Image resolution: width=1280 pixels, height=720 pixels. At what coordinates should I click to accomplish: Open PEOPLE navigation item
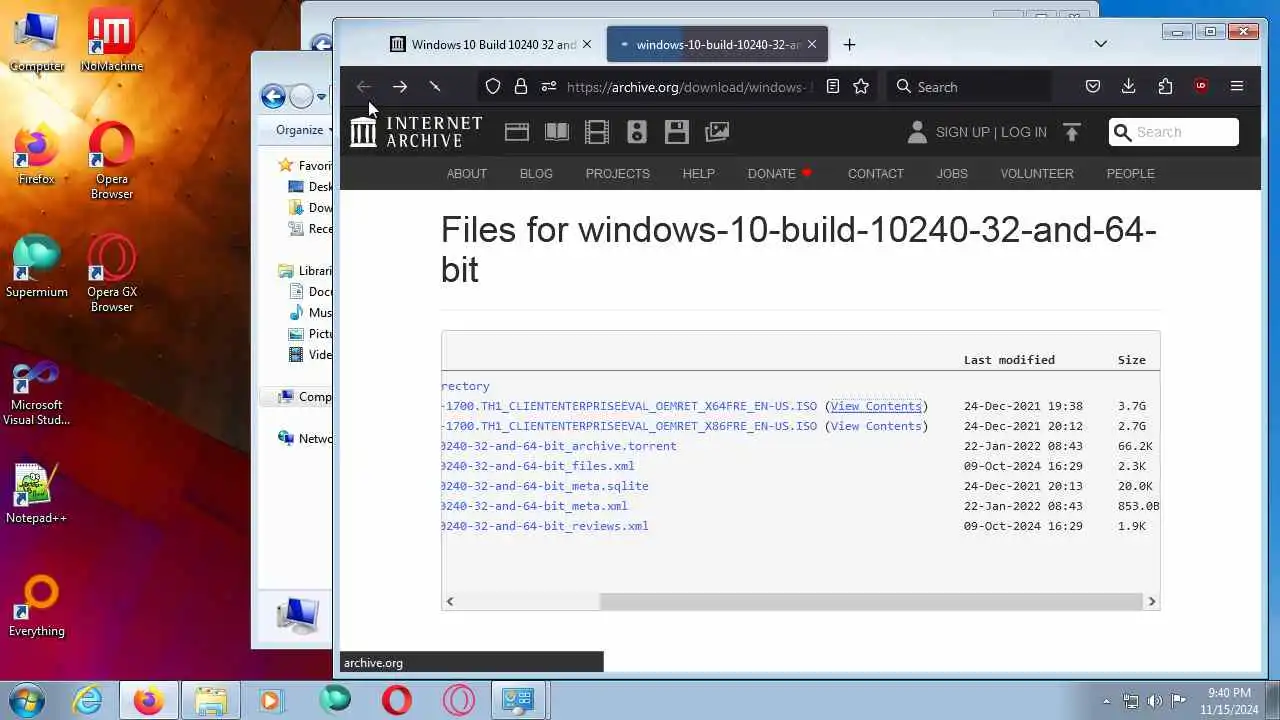(x=1131, y=173)
